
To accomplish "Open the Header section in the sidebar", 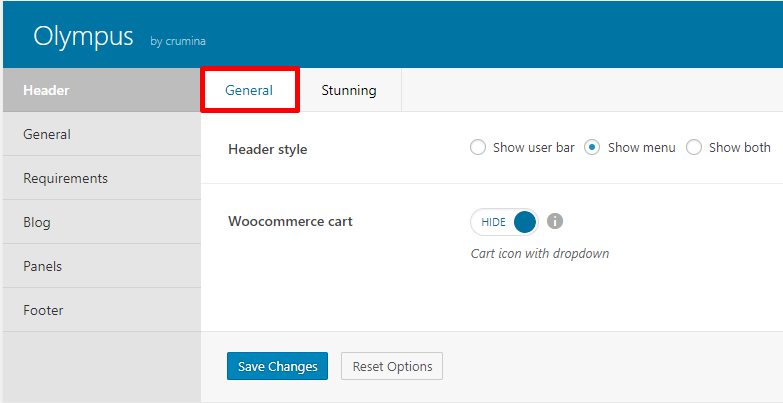I will click(102, 90).
